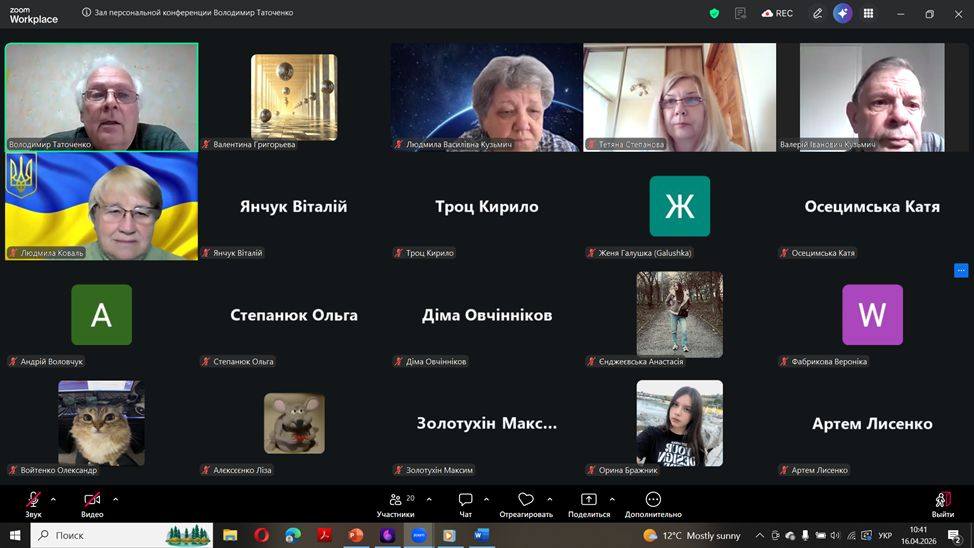Click the cloud REC recording indicator
This screenshot has width=974, height=548.
point(777,13)
